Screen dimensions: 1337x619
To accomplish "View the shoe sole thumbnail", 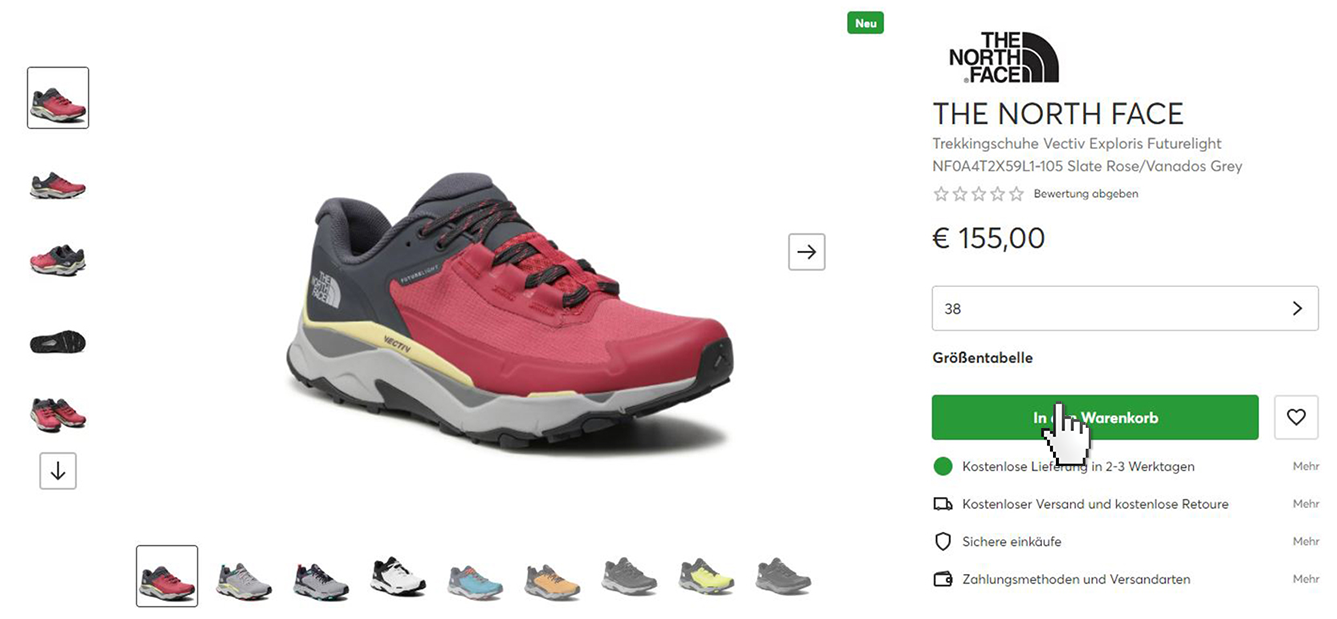I will (x=58, y=343).
